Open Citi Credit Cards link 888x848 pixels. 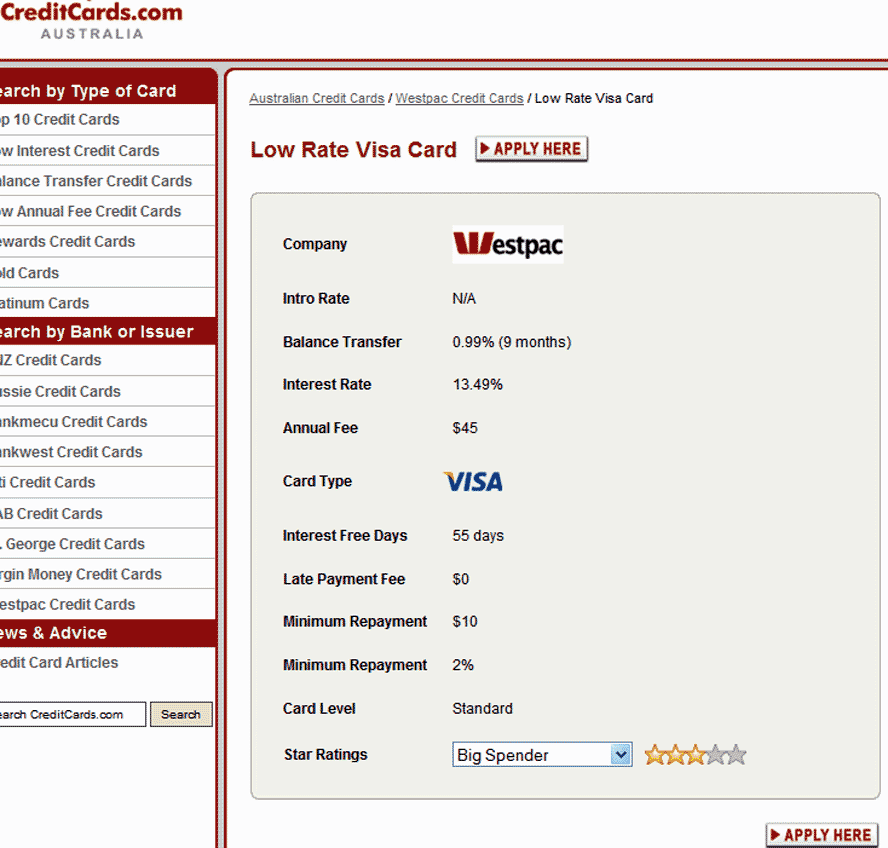click(x=108, y=483)
